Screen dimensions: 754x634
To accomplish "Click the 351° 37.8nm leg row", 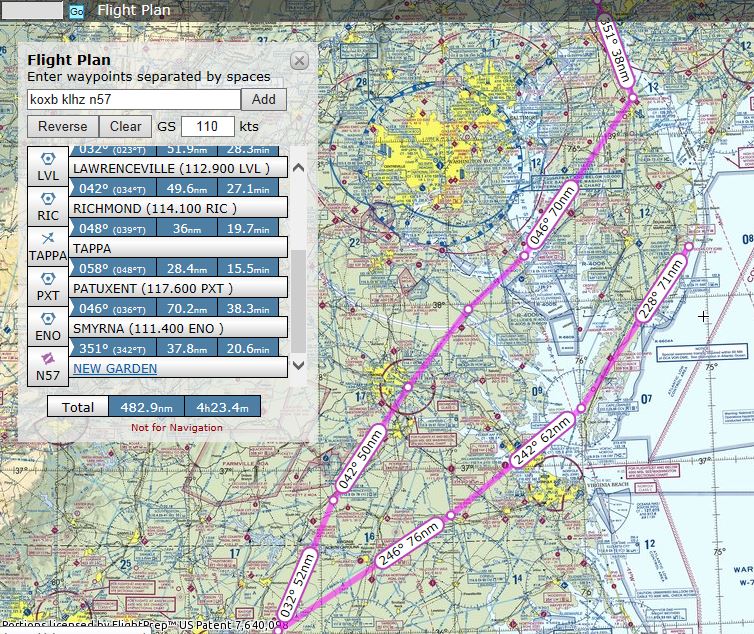I will tap(174, 348).
